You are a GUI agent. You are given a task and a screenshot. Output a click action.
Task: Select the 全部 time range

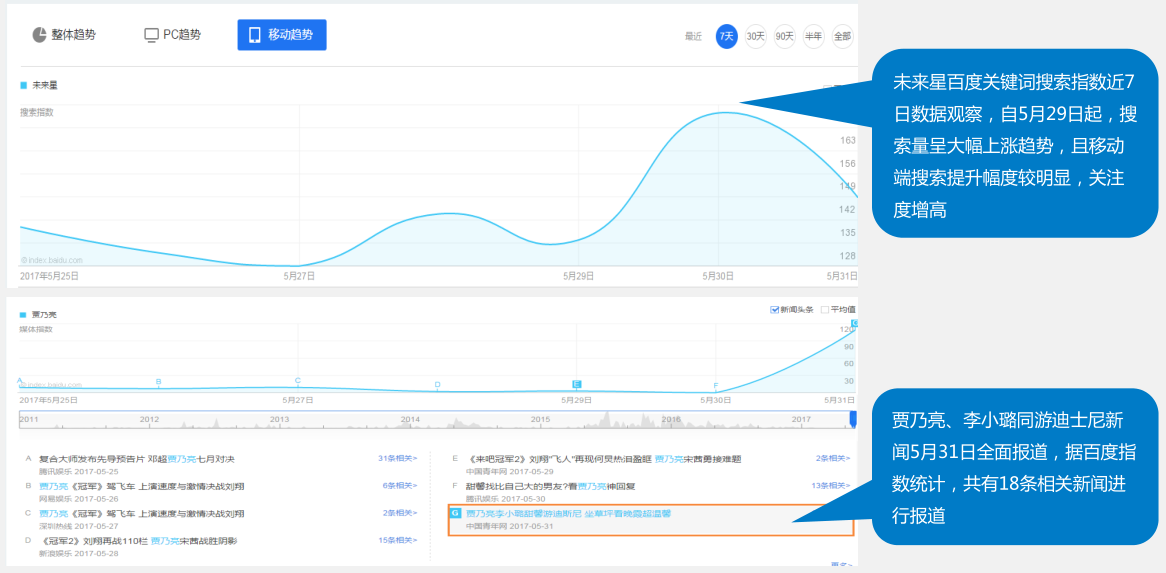pyautogui.click(x=842, y=36)
